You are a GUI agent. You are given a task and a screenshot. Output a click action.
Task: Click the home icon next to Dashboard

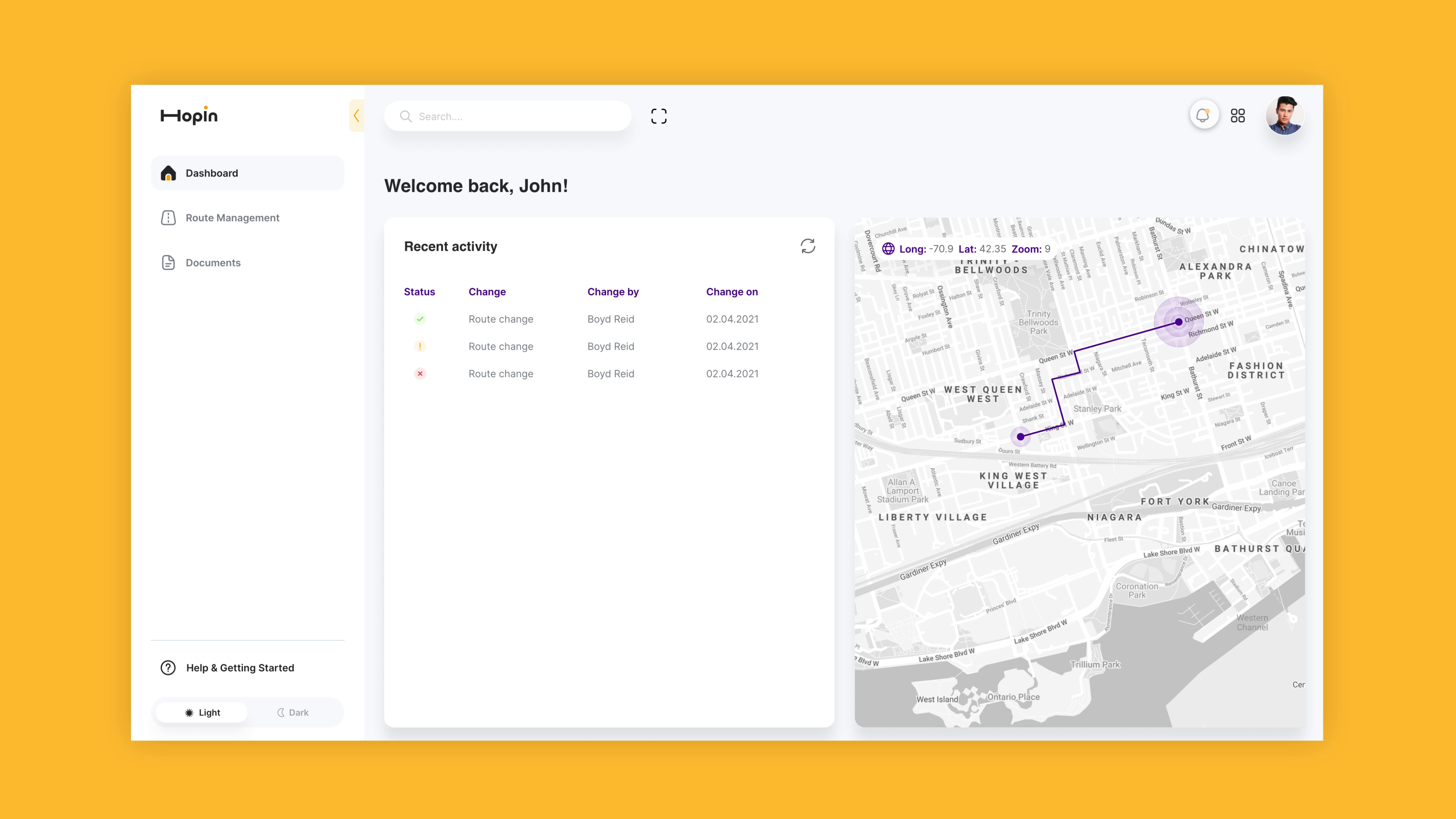click(168, 173)
